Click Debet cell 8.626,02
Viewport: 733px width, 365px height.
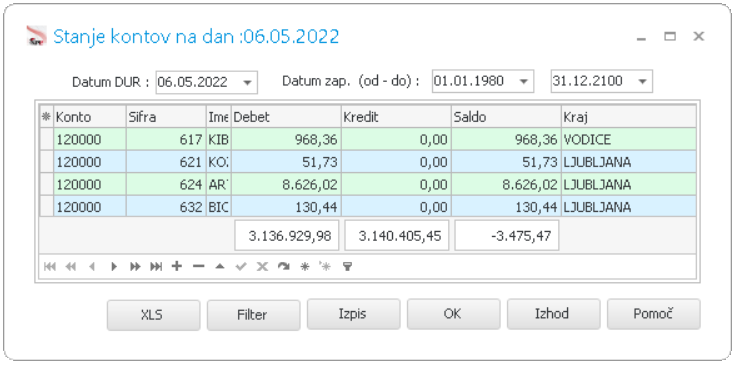tap(286, 184)
